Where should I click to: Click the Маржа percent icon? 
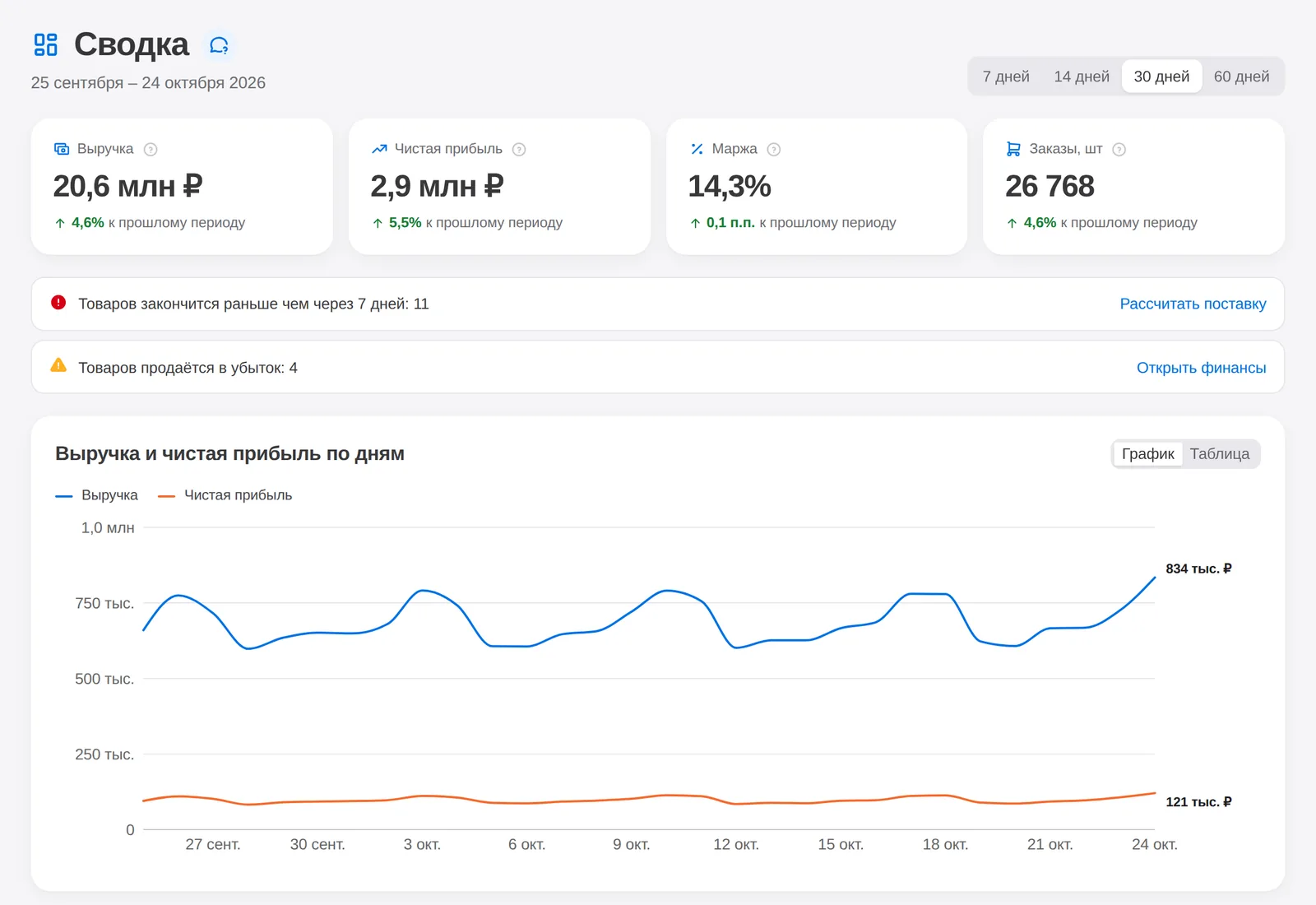coord(697,149)
